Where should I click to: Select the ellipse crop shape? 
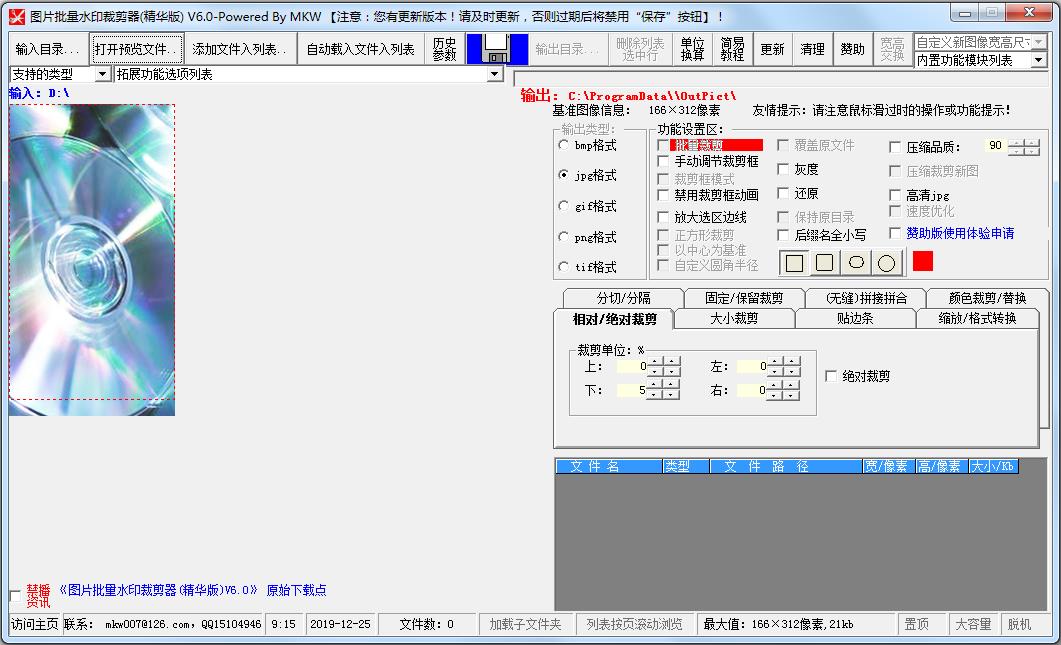pyautogui.click(x=856, y=263)
